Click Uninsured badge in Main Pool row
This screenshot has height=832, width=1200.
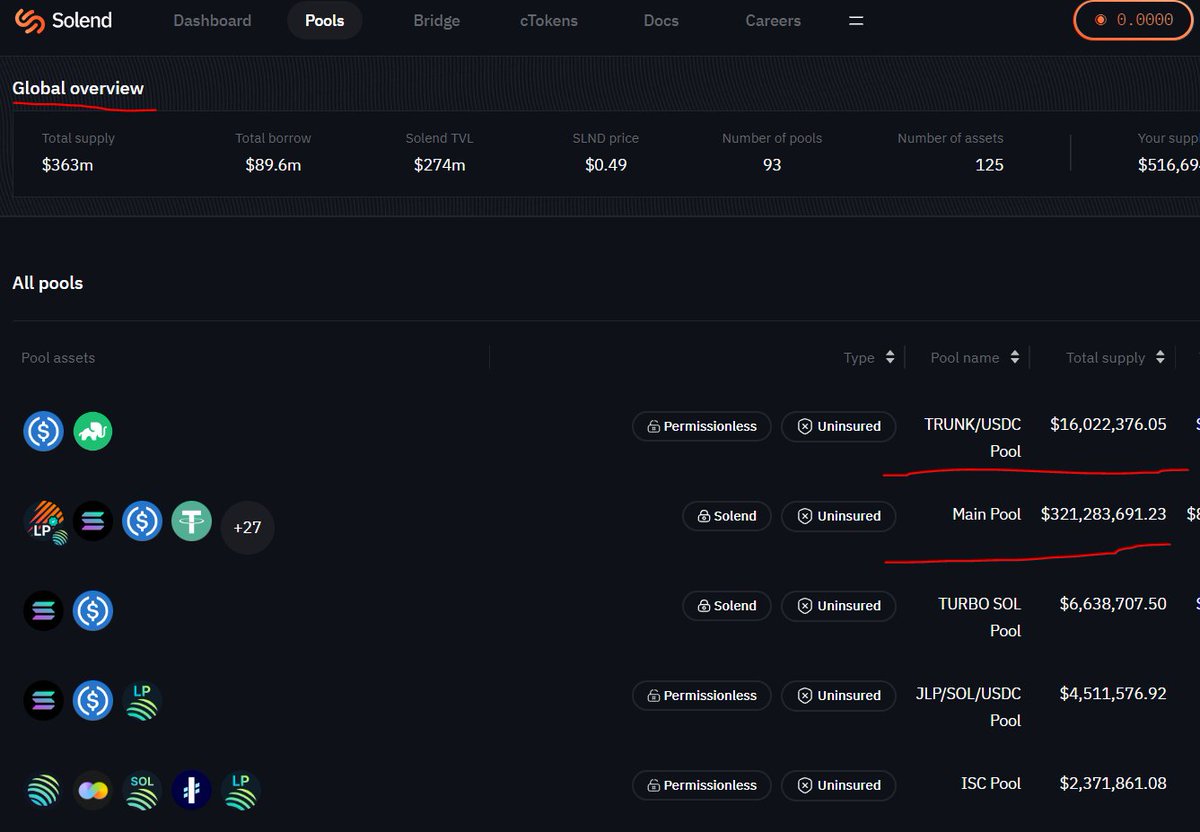tap(838, 516)
